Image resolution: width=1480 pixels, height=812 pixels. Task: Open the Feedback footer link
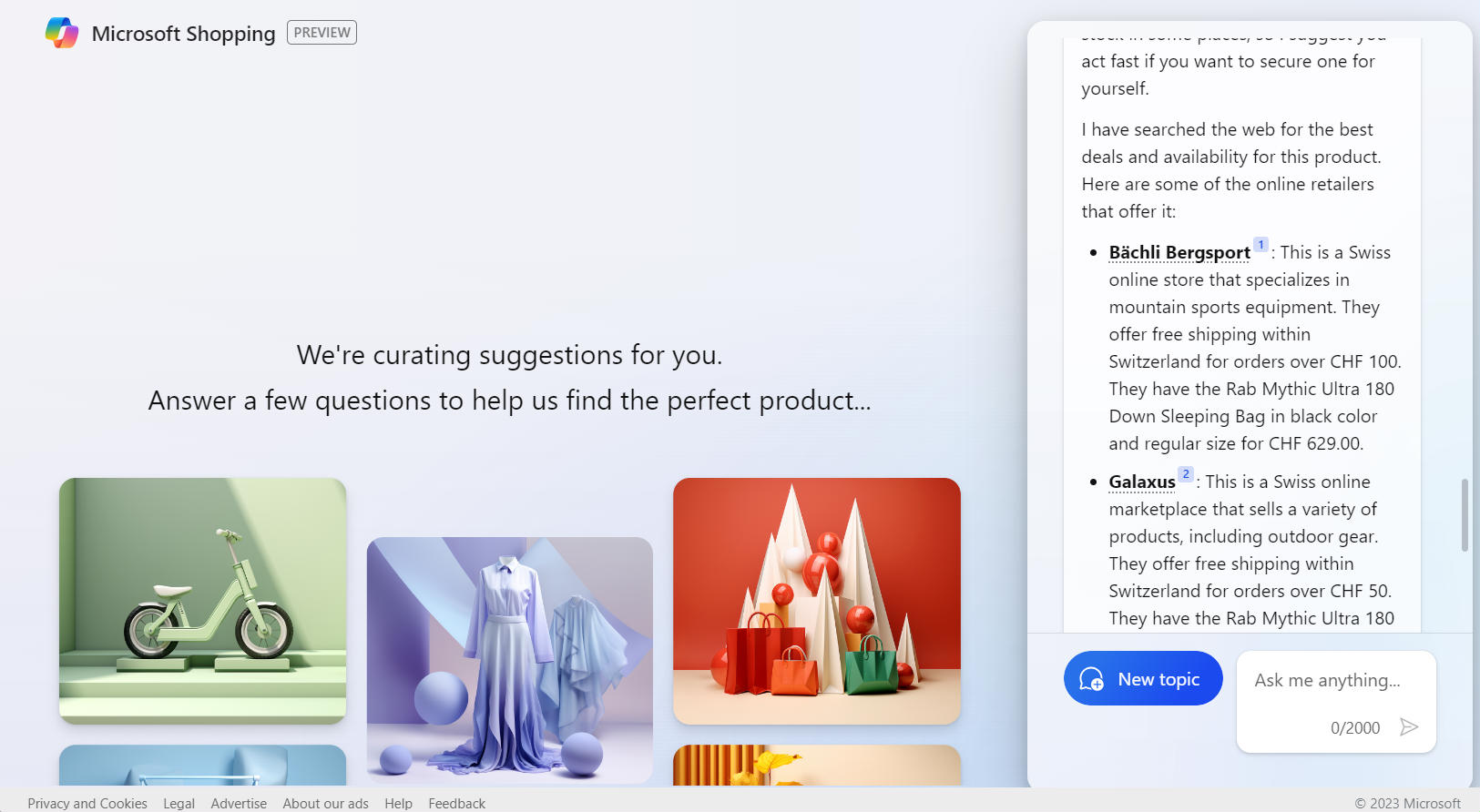click(x=456, y=803)
